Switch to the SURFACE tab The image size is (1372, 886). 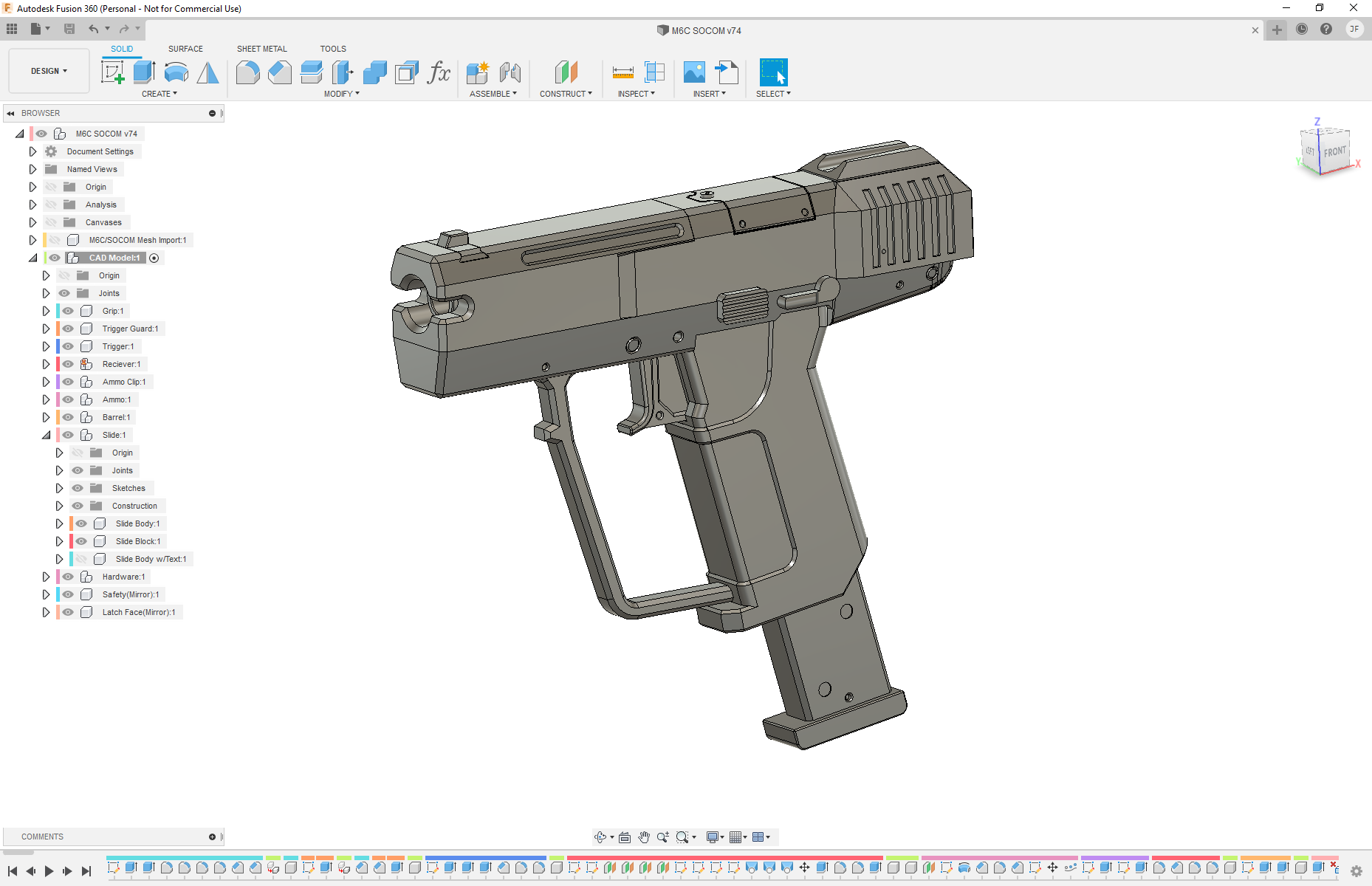tap(185, 49)
